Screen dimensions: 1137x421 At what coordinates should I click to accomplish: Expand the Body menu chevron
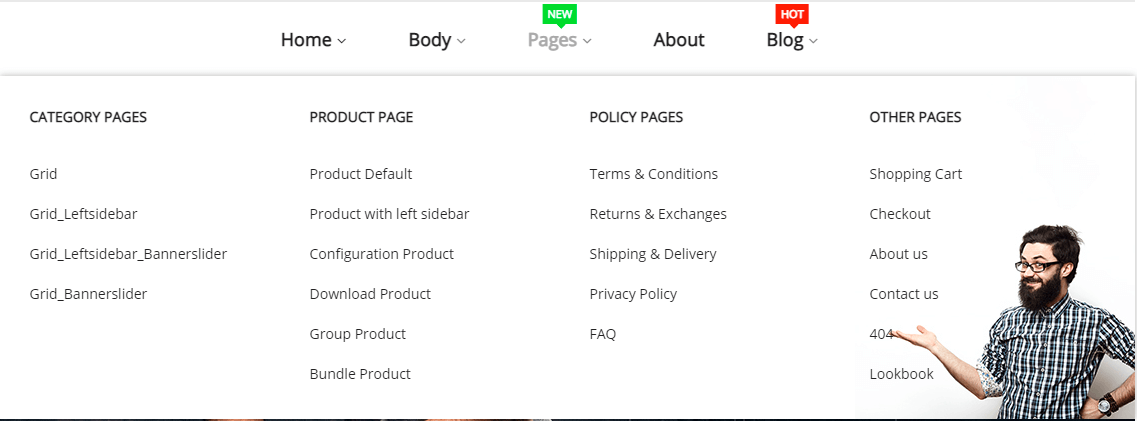[x=461, y=41]
